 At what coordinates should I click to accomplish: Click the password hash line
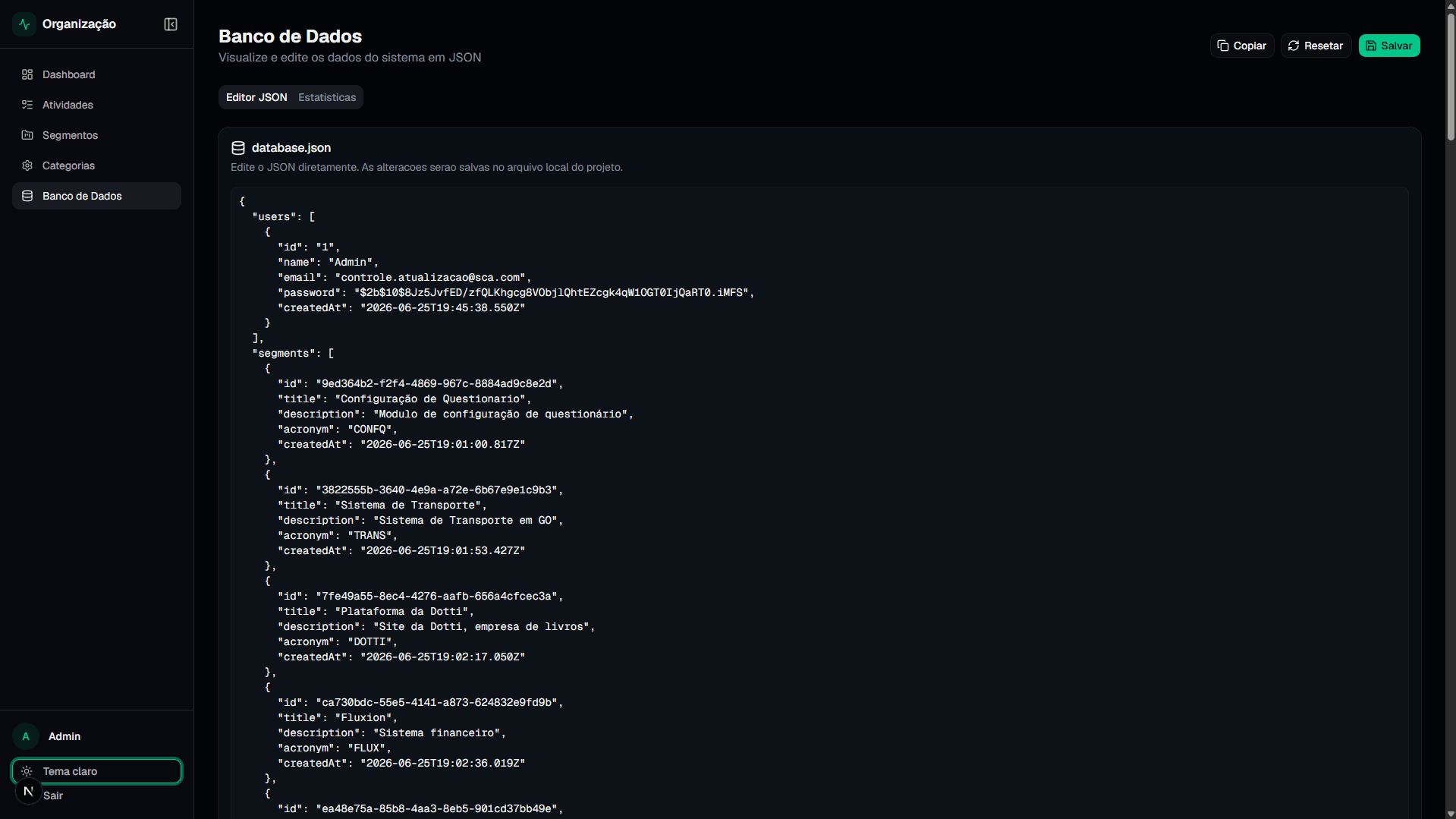[516, 293]
